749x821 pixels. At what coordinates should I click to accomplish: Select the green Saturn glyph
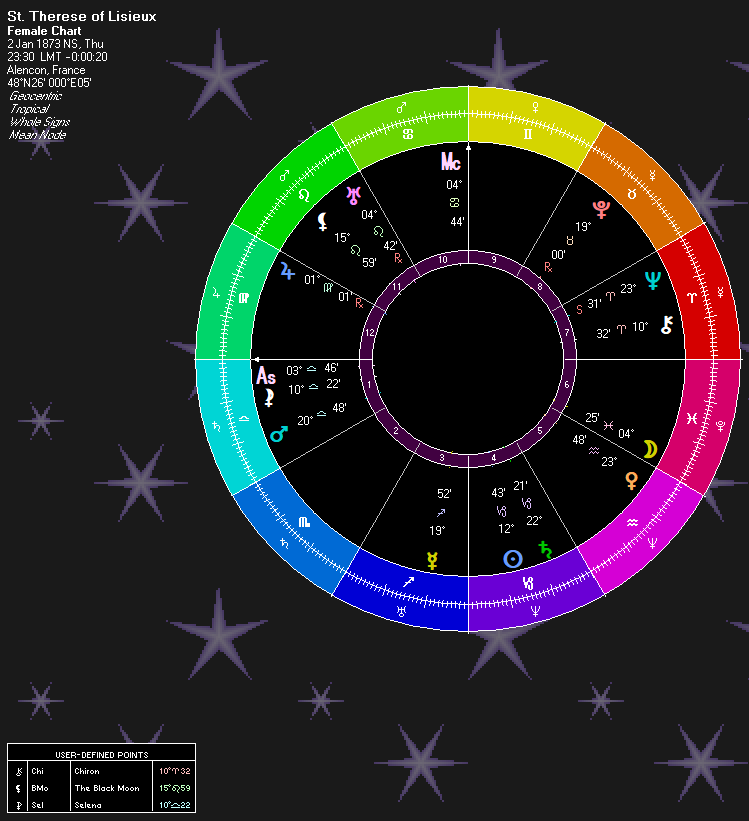tap(545, 549)
